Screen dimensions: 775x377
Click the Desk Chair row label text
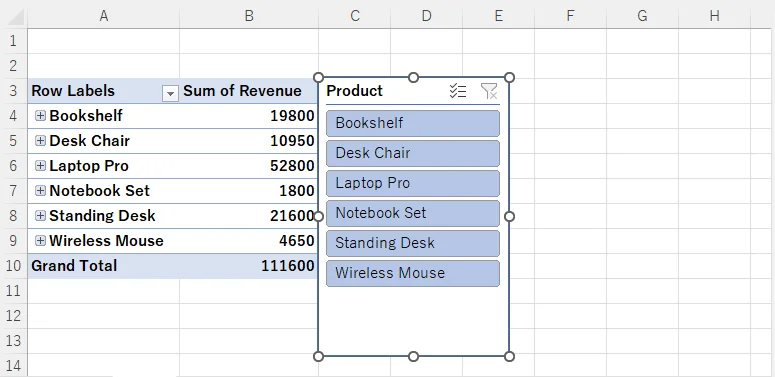click(x=89, y=141)
